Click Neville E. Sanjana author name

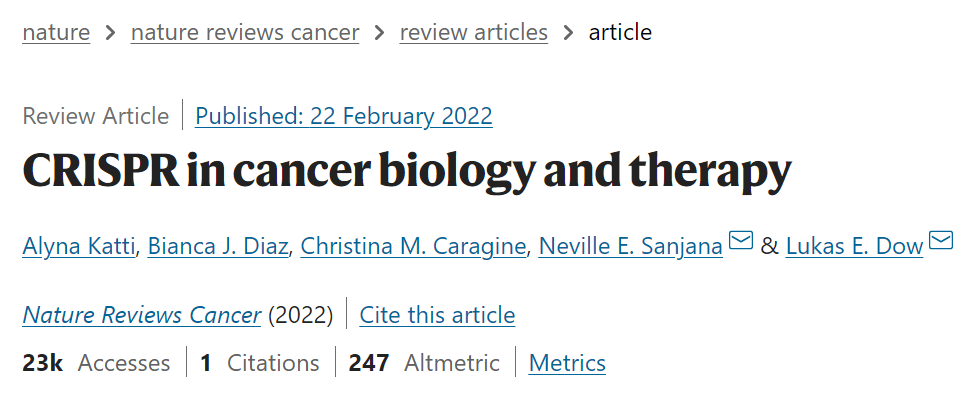[630, 245]
